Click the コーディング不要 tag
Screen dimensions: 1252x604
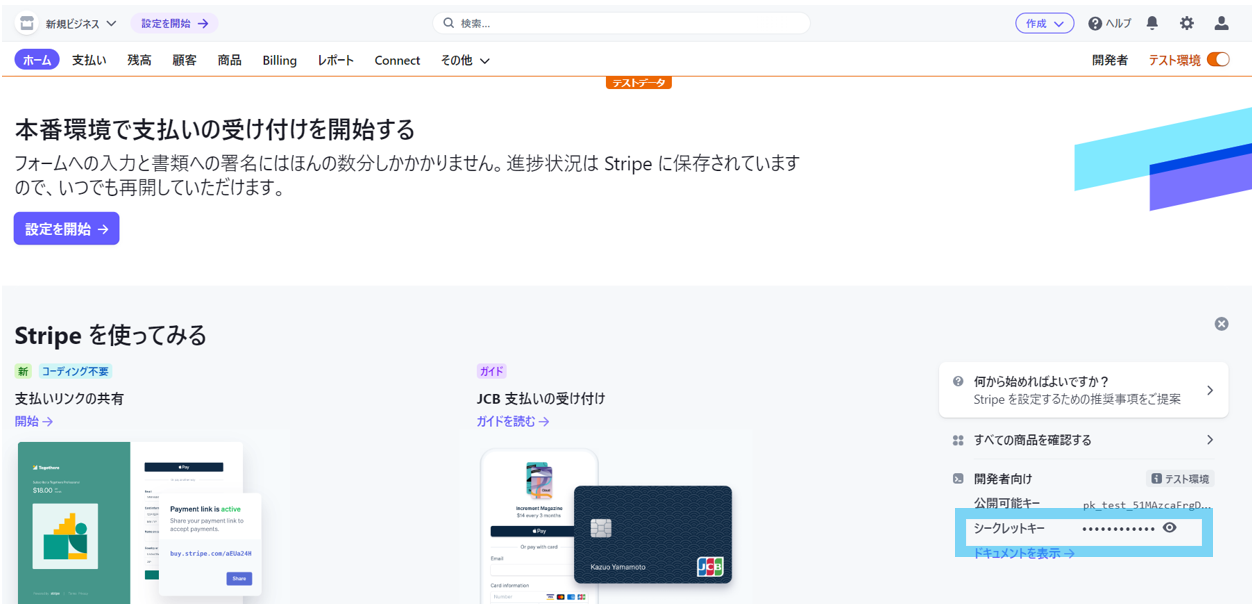[x=75, y=371]
